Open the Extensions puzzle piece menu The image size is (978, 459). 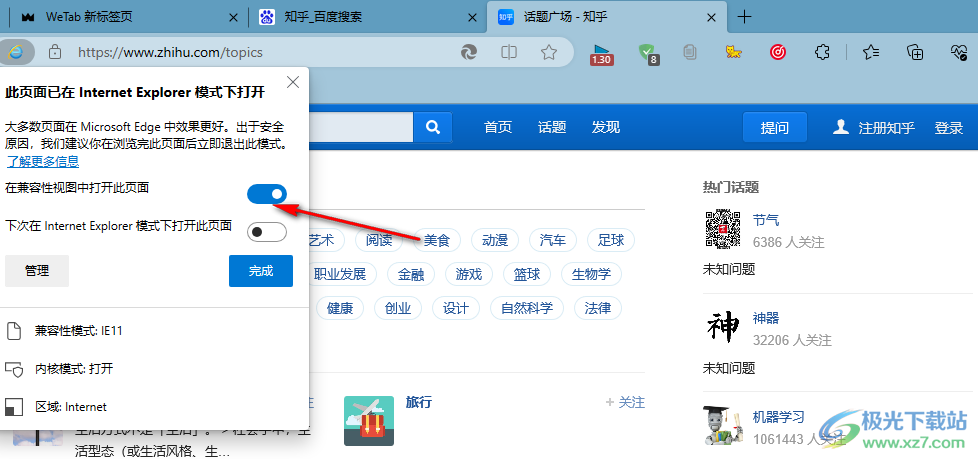coord(823,52)
